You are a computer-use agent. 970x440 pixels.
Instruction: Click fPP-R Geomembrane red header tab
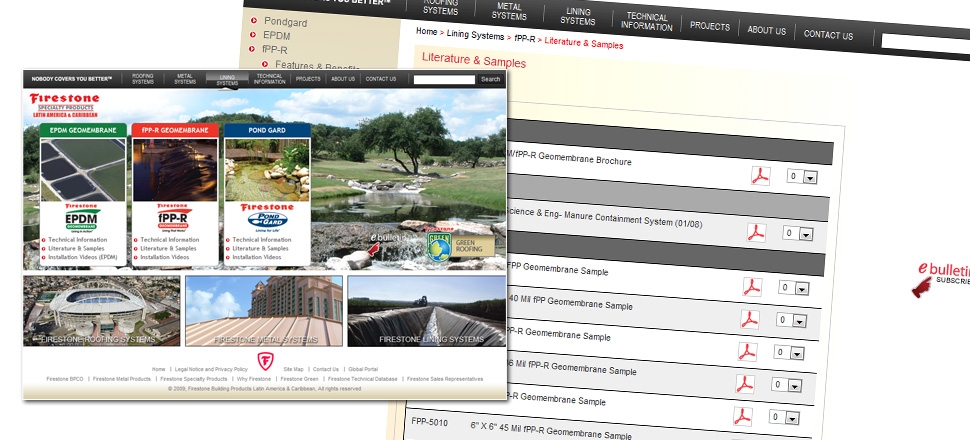pyautogui.click(x=175, y=131)
